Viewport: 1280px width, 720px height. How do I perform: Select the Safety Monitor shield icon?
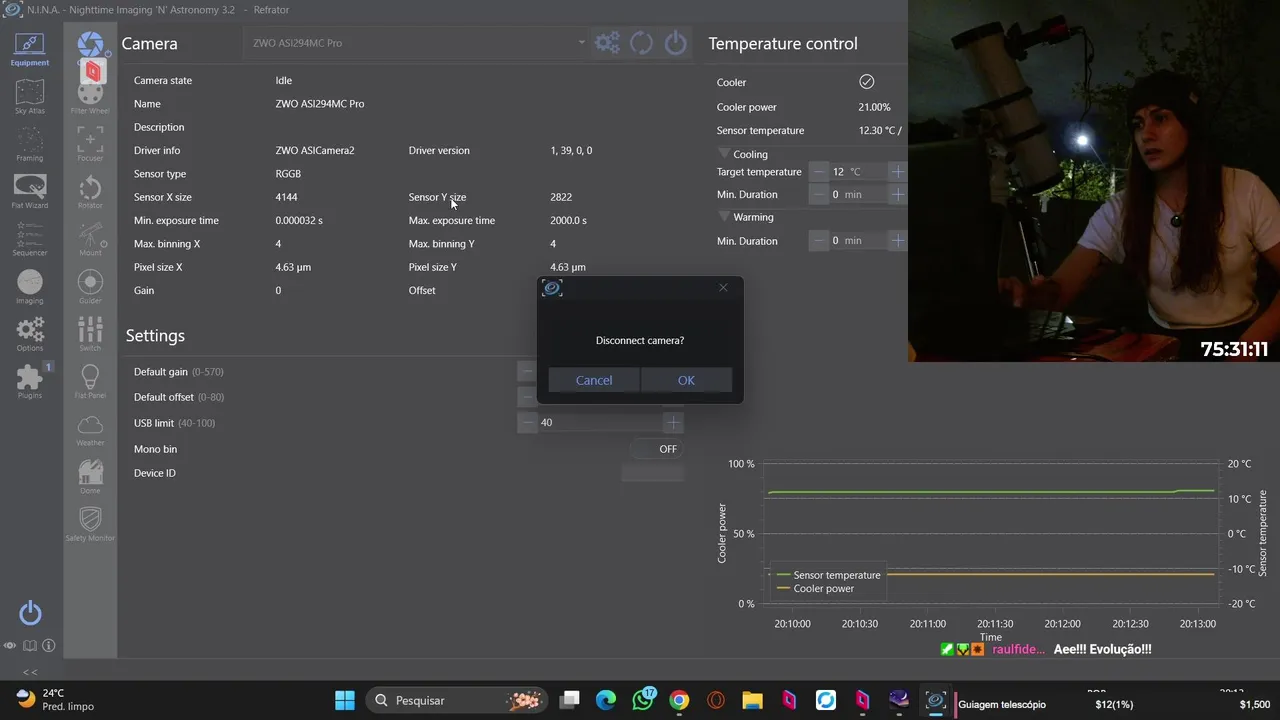coord(90,523)
